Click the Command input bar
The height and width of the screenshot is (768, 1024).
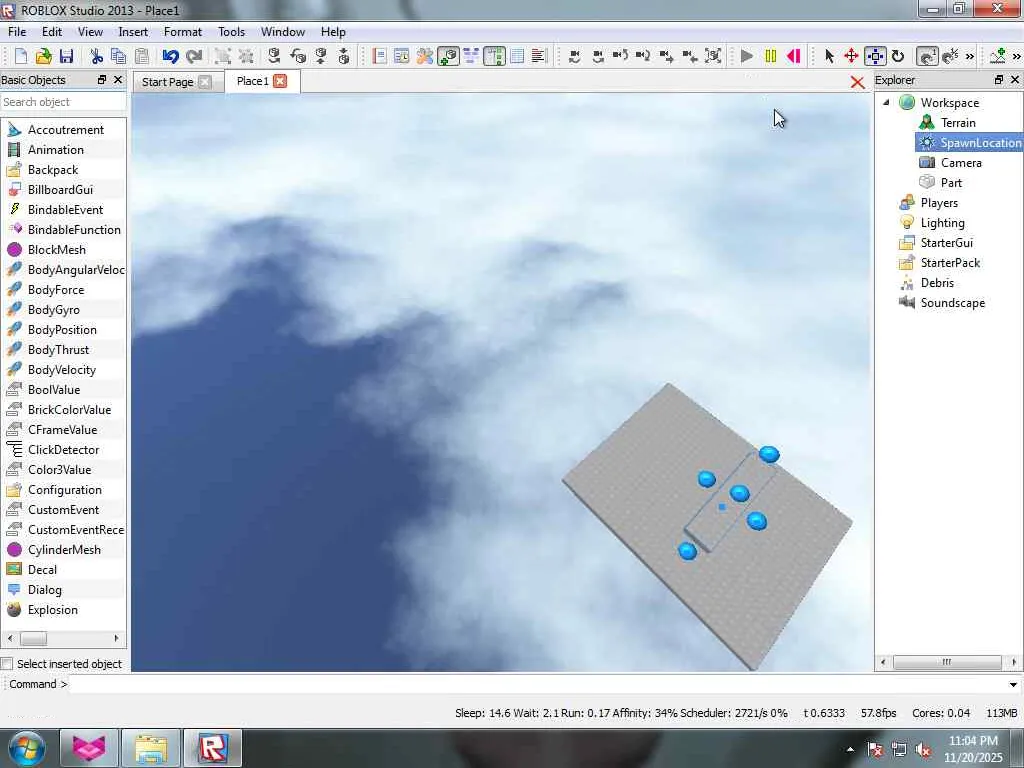coord(537,684)
